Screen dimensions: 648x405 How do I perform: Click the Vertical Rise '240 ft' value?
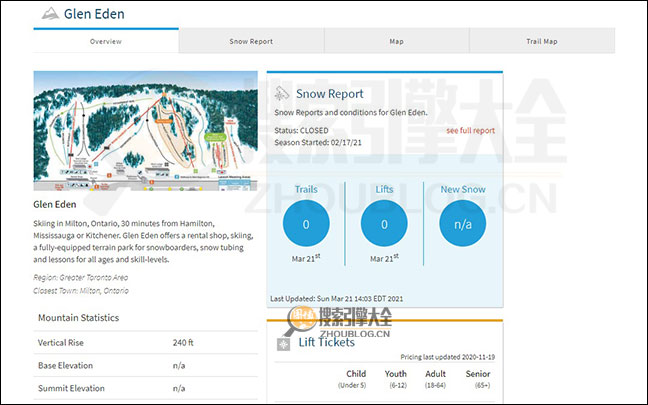pyautogui.click(x=183, y=343)
